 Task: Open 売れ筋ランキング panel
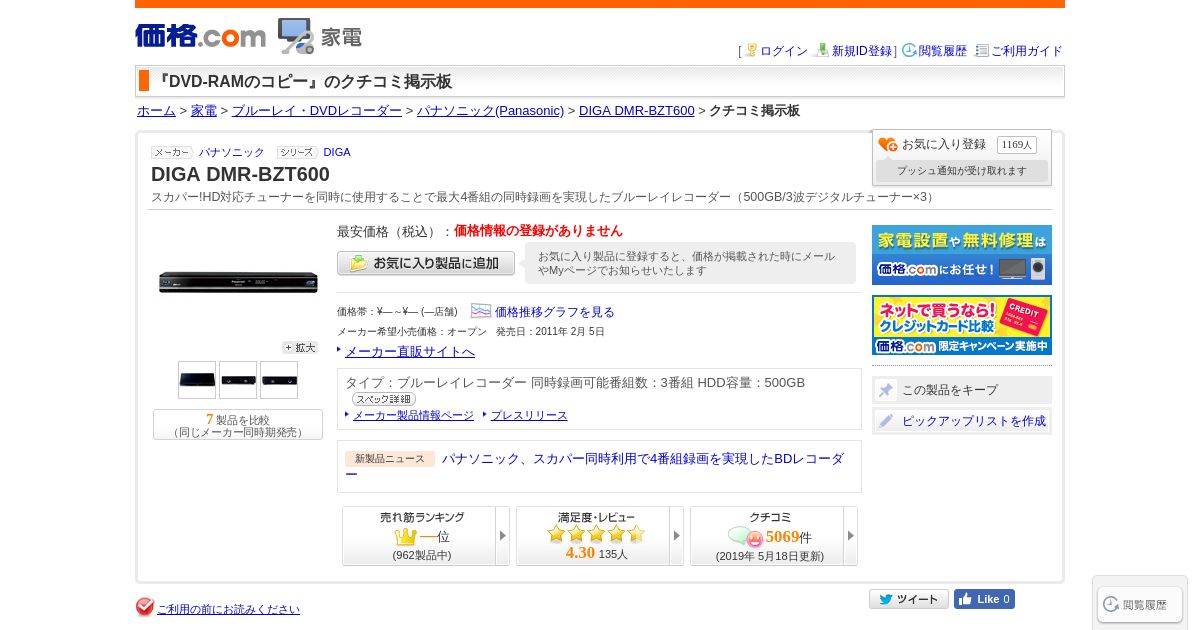[x=419, y=536]
